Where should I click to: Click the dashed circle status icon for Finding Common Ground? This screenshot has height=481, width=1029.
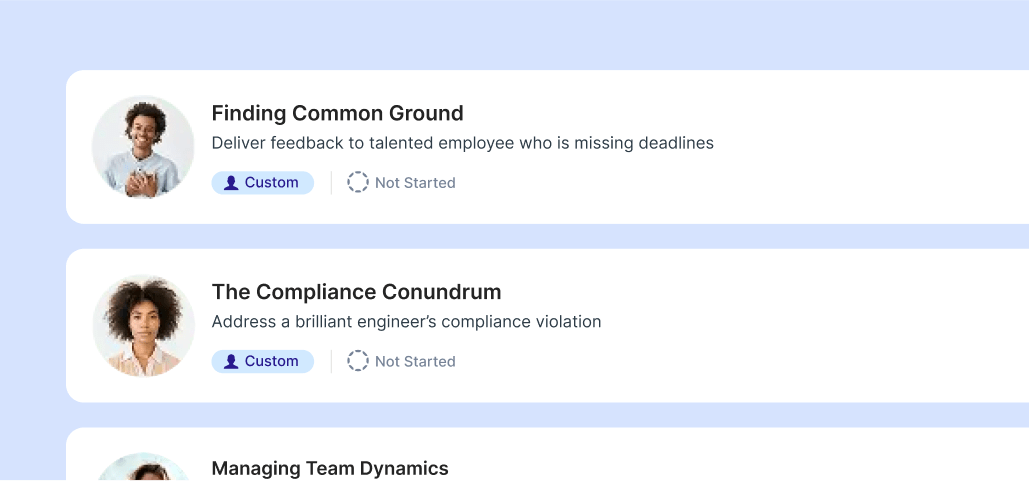(358, 182)
